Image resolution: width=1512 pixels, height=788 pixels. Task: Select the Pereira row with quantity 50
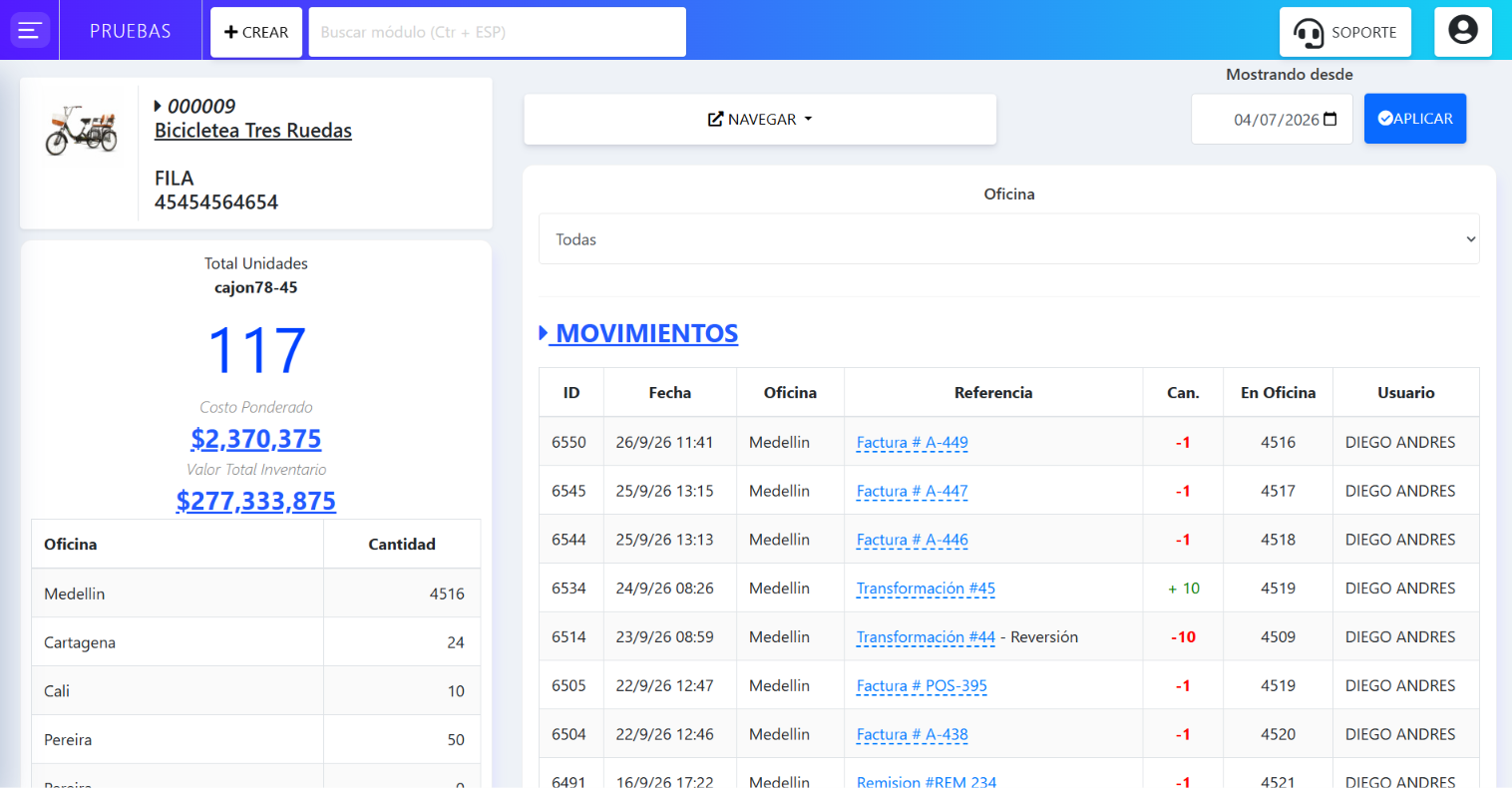tap(256, 740)
